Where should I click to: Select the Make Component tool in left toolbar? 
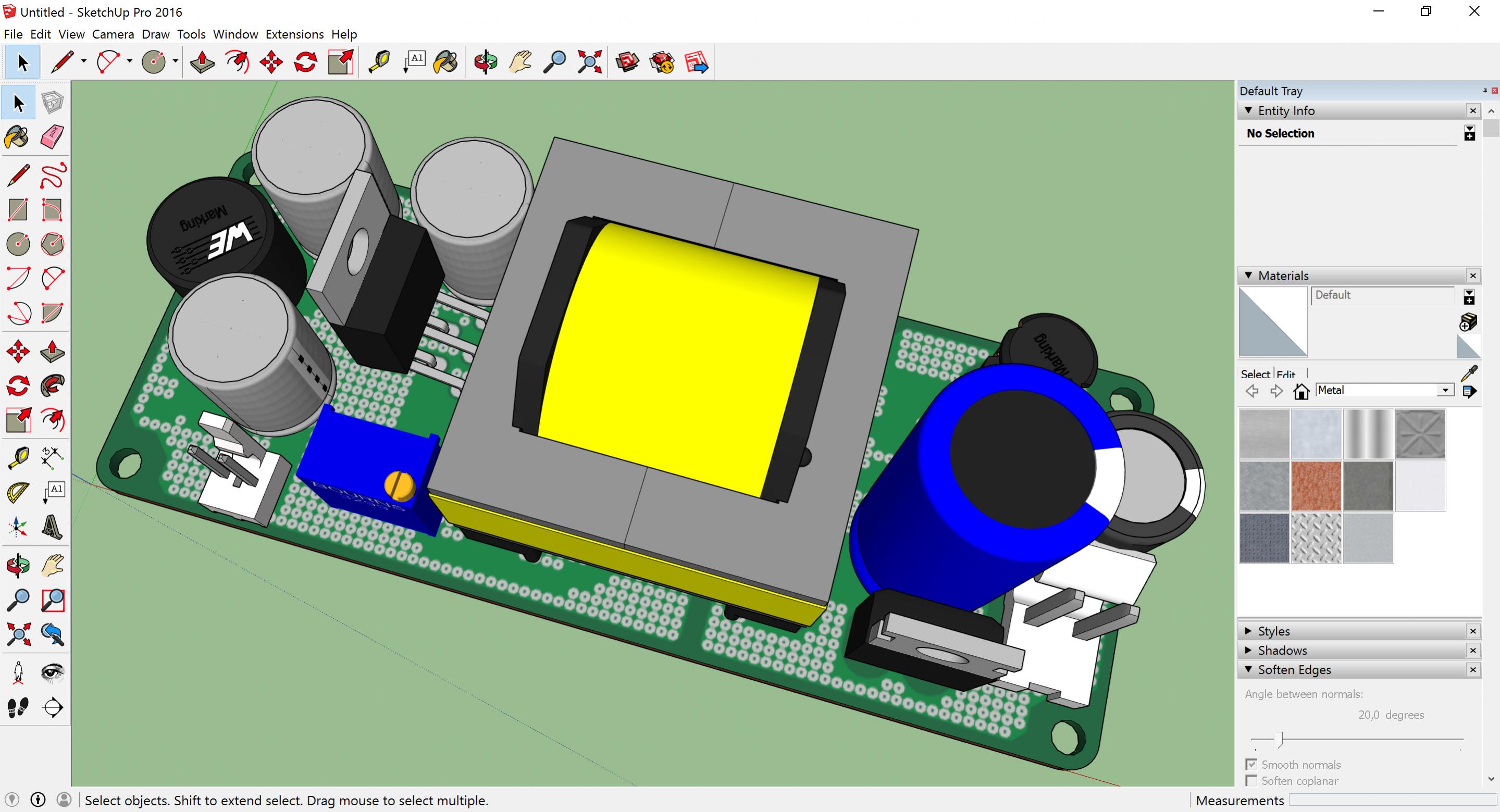tap(53, 103)
